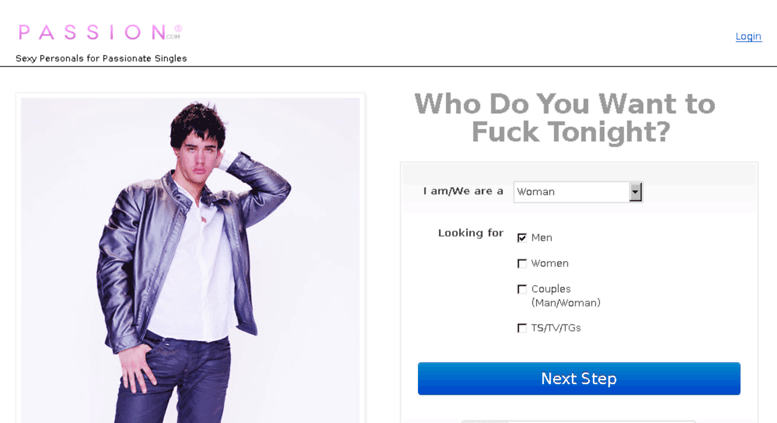Image resolution: width=777 pixels, height=423 pixels.
Task: Click the Looking for field label
Action: [x=470, y=233]
